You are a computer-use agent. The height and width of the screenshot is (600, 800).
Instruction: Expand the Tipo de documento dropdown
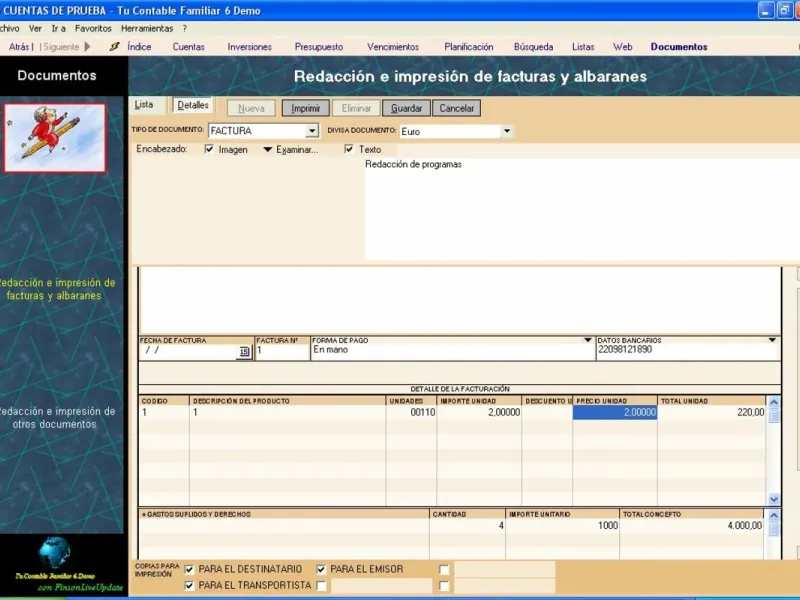click(312, 131)
